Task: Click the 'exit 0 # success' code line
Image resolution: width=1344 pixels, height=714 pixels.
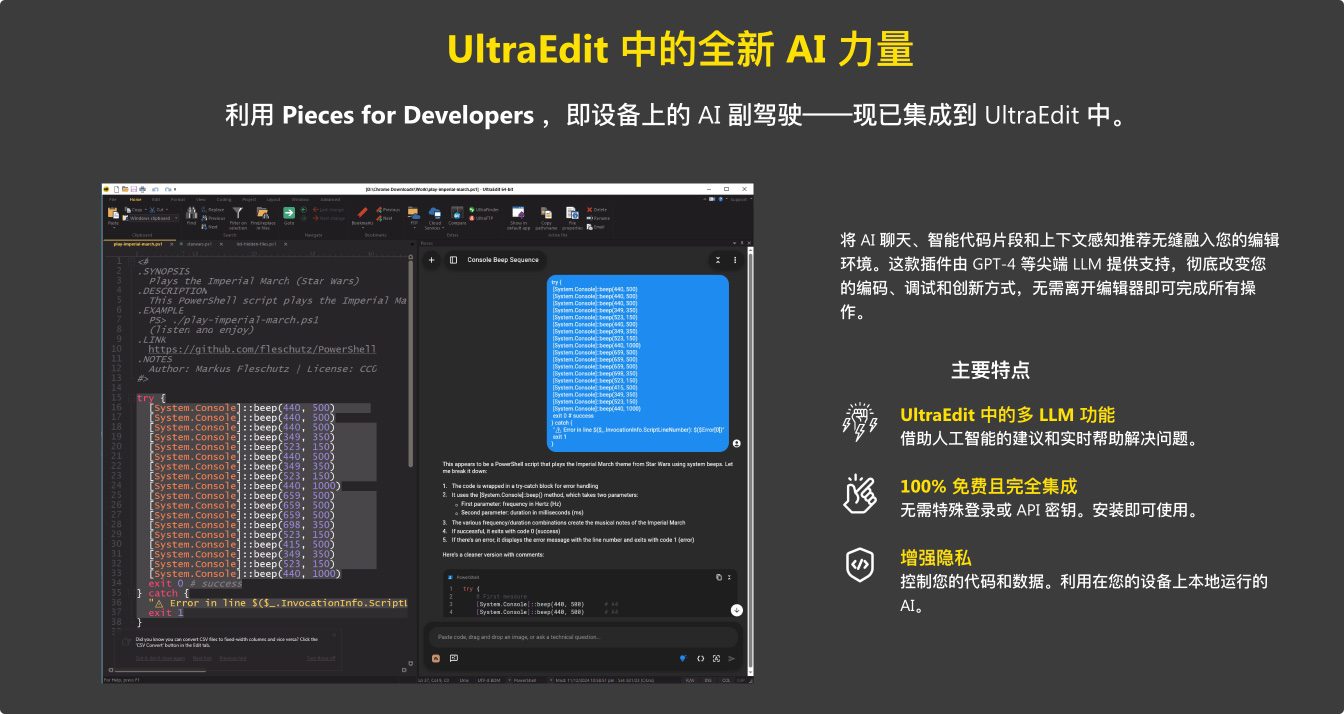Action: click(x=195, y=583)
